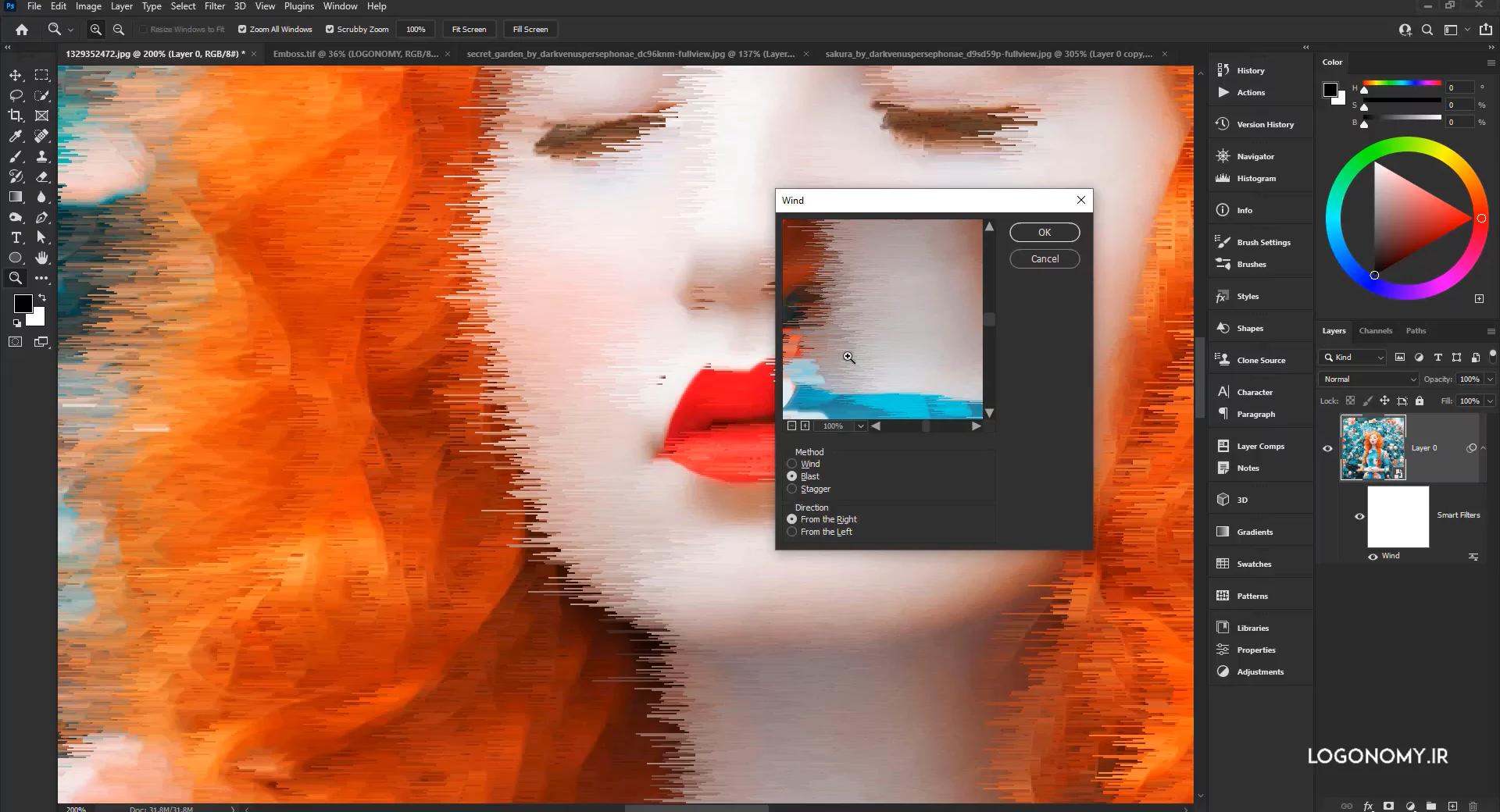
Task: Open the History panel
Action: point(1250,70)
